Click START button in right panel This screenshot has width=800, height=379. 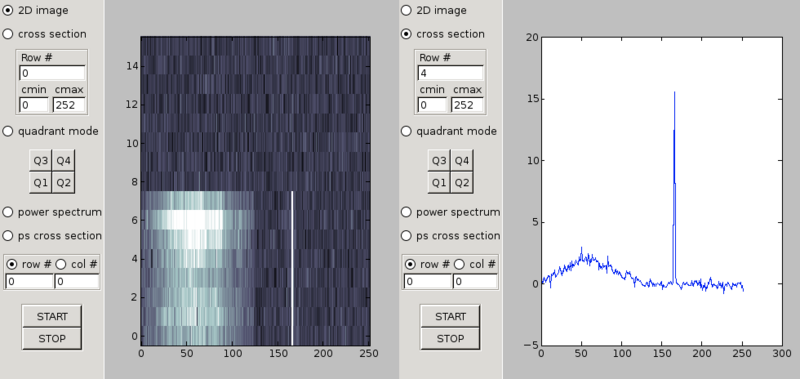(x=450, y=316)
